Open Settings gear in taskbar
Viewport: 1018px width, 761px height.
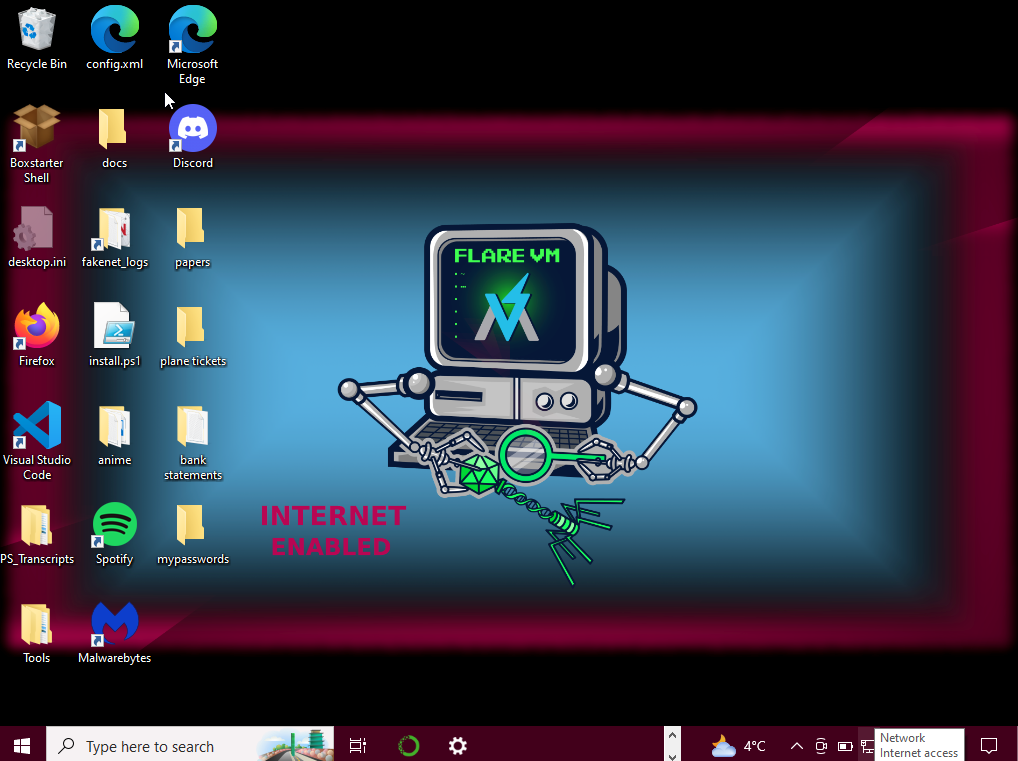tap(457, 745)
